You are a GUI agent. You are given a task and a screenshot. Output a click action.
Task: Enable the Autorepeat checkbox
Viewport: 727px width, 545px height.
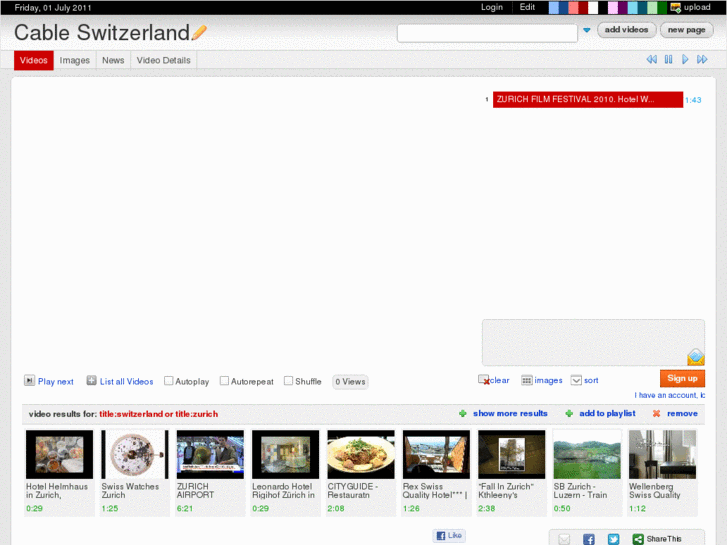[224, 381]
